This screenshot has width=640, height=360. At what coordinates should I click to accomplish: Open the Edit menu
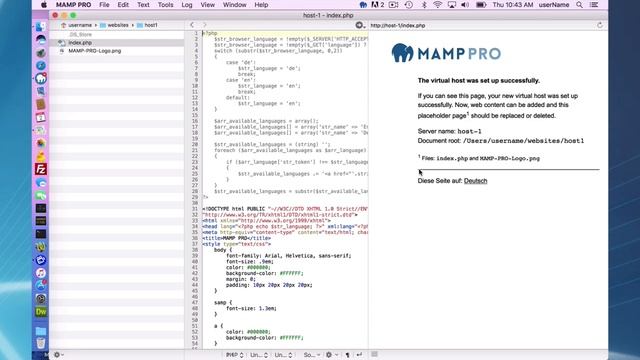coord(123,5)
